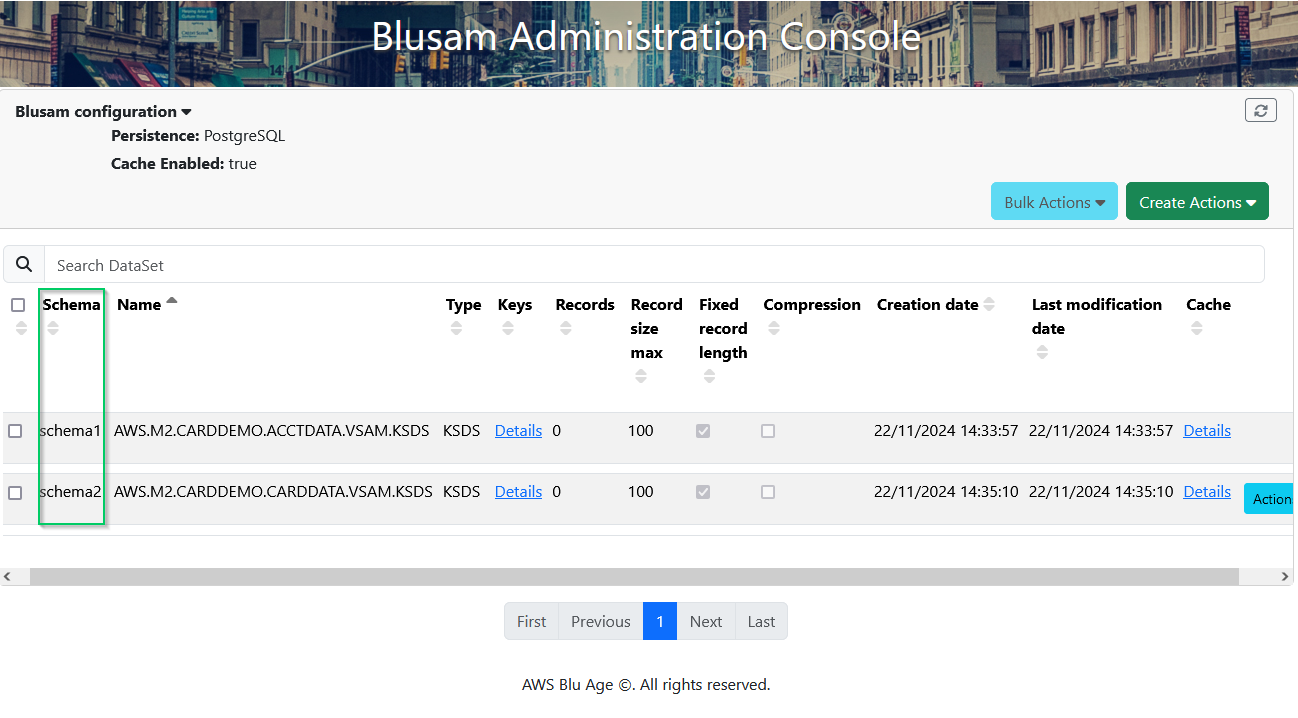Open Keys Details for the ACCTDATA dataset
1298x718 pixels.
518,430
